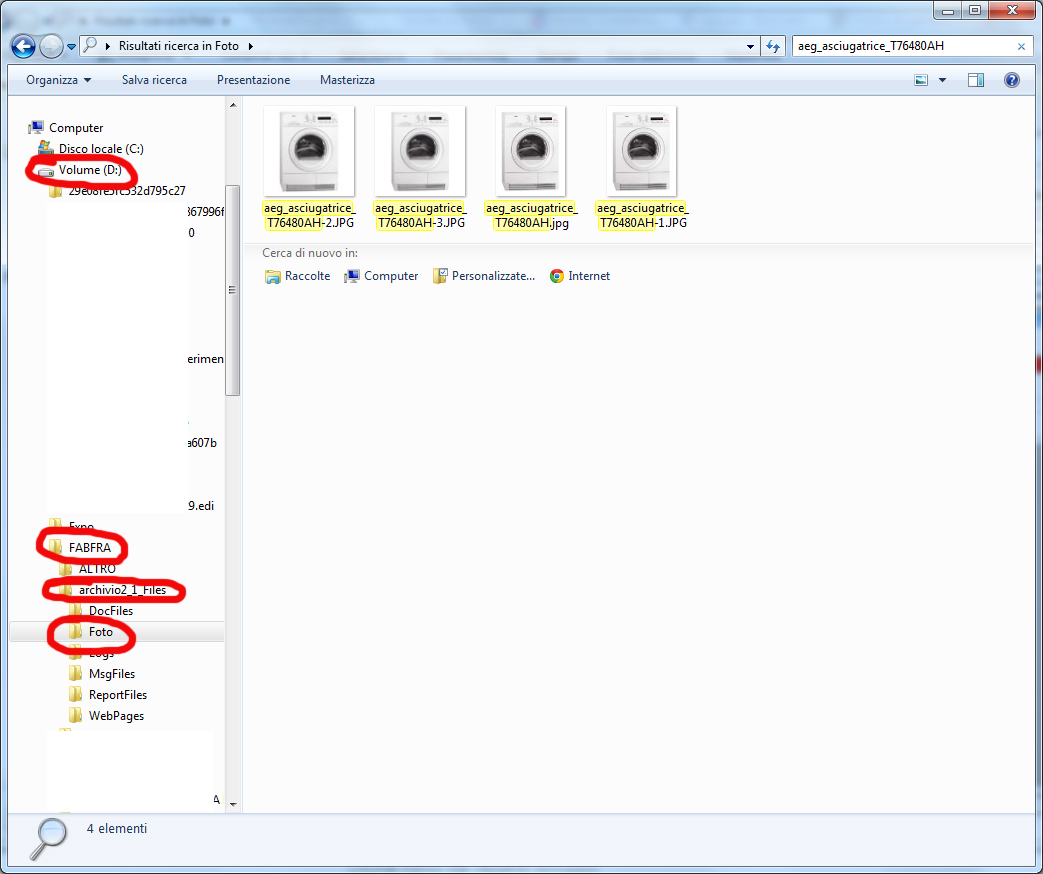Click the Raccolte libraries icon
The width and height of the screenshot is (1043, 874).
click(x=273, y=277)
